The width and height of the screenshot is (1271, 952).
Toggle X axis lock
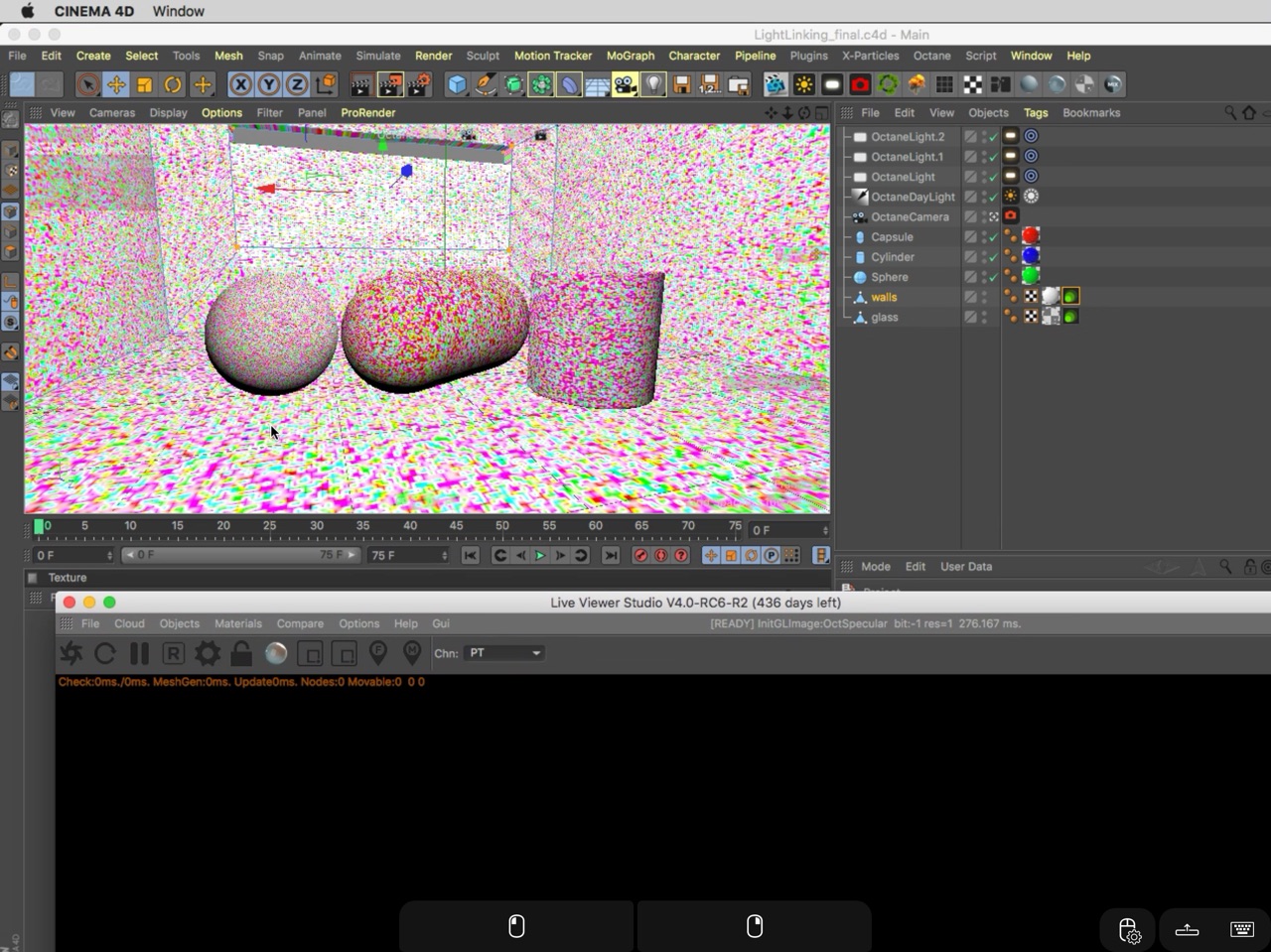tap(240, 85)
